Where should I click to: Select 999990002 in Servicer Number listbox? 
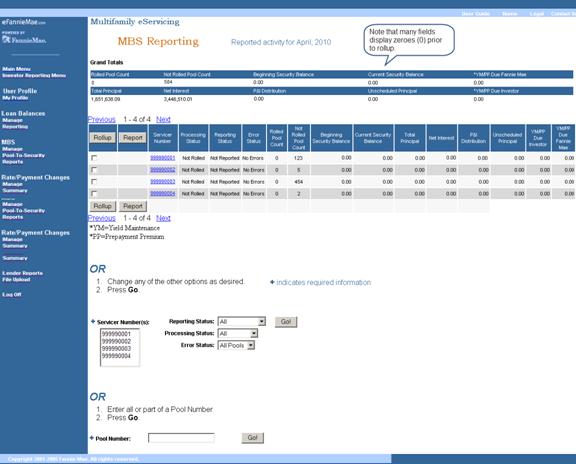[116, 341]
